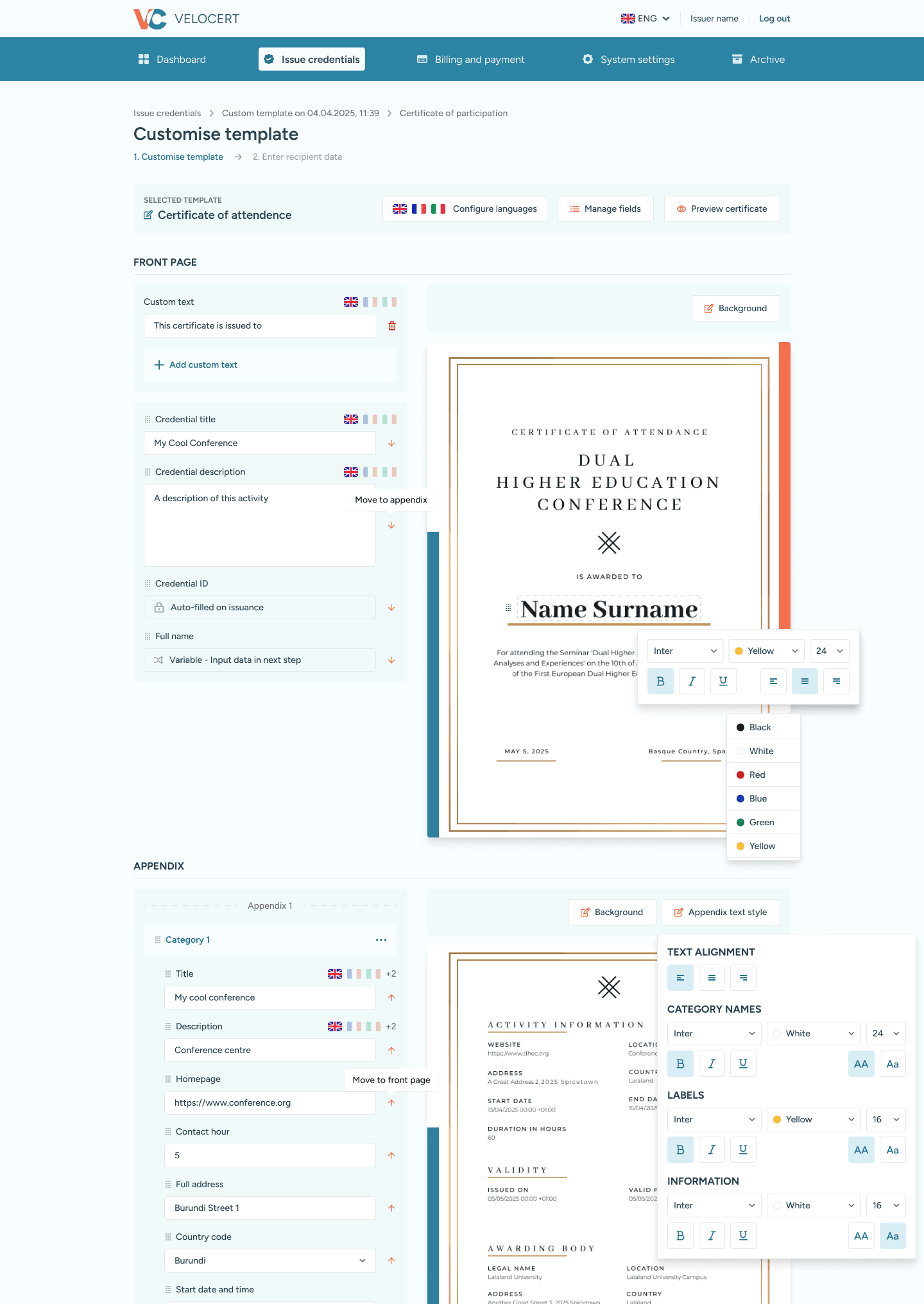Screen dimensions: 924x1304
Task: Click drag handle beside Start date and time
Action: coord(168,1289)
